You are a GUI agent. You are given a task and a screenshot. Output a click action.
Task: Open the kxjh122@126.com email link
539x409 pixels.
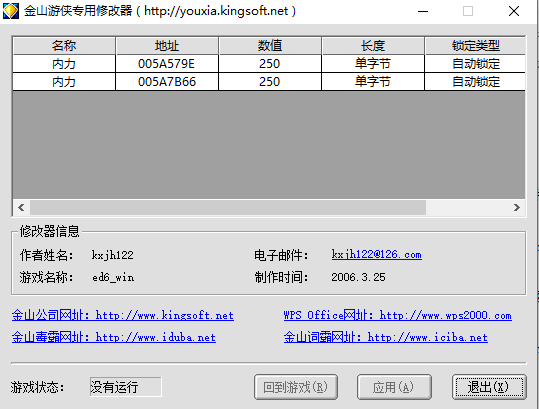(377, 255)
